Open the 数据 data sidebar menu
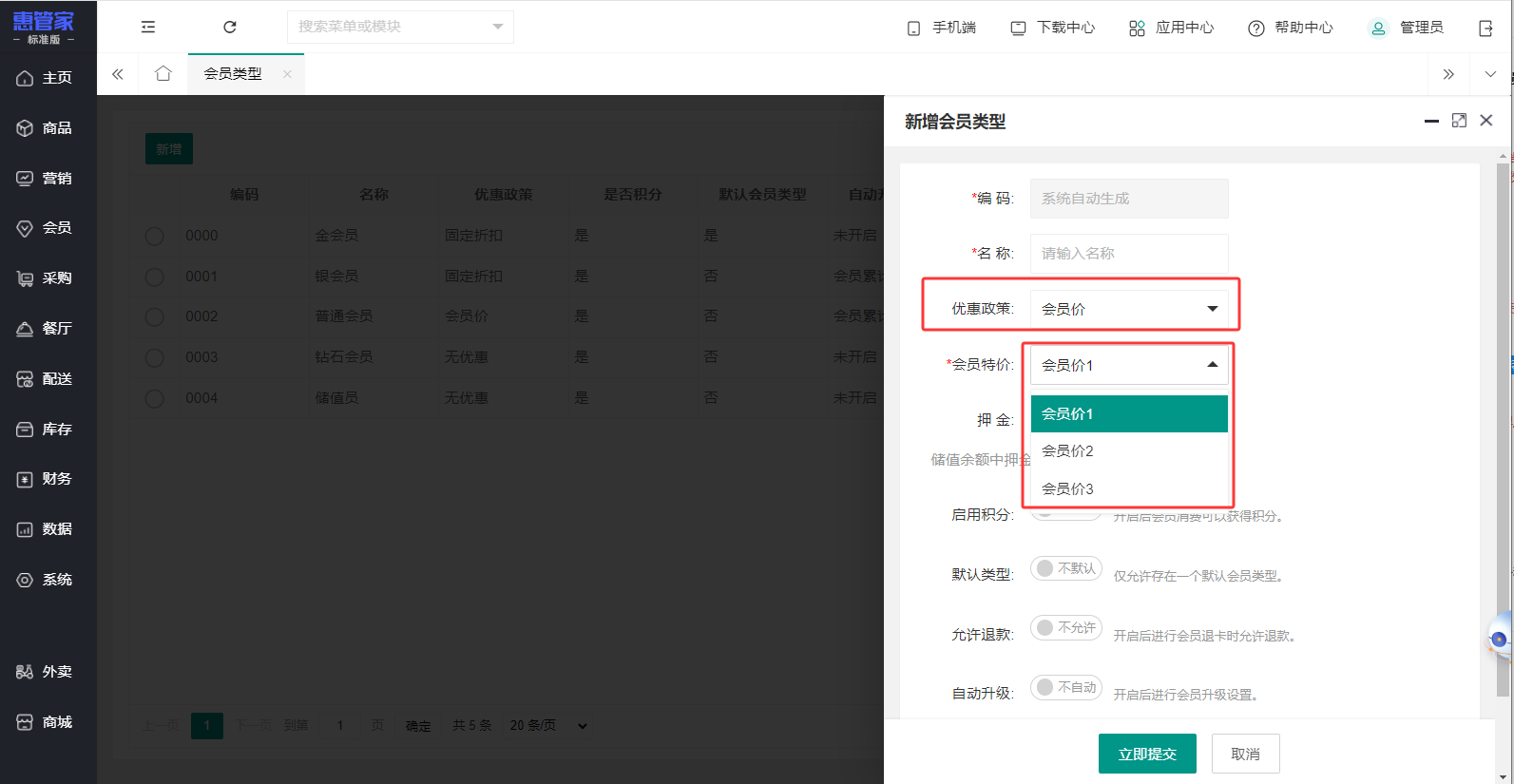1514x784 pixels. tap(45, 529)
